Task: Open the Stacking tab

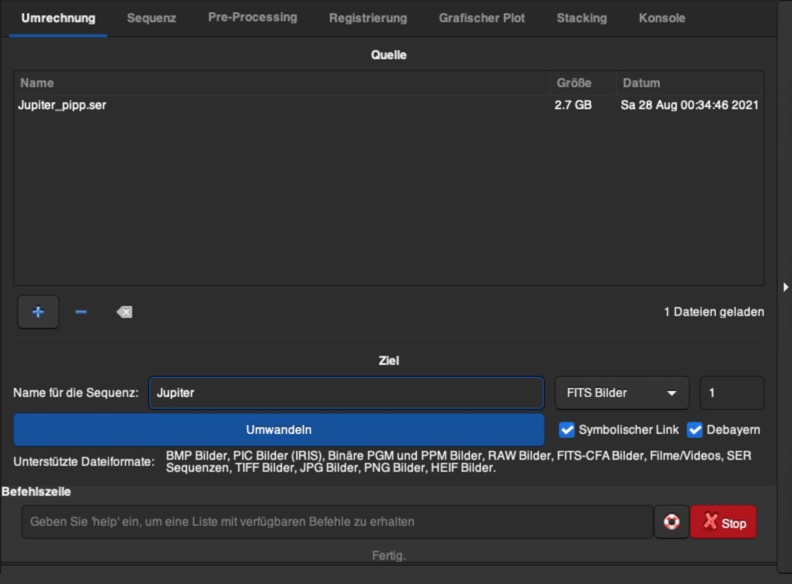Action: (581, 18)
